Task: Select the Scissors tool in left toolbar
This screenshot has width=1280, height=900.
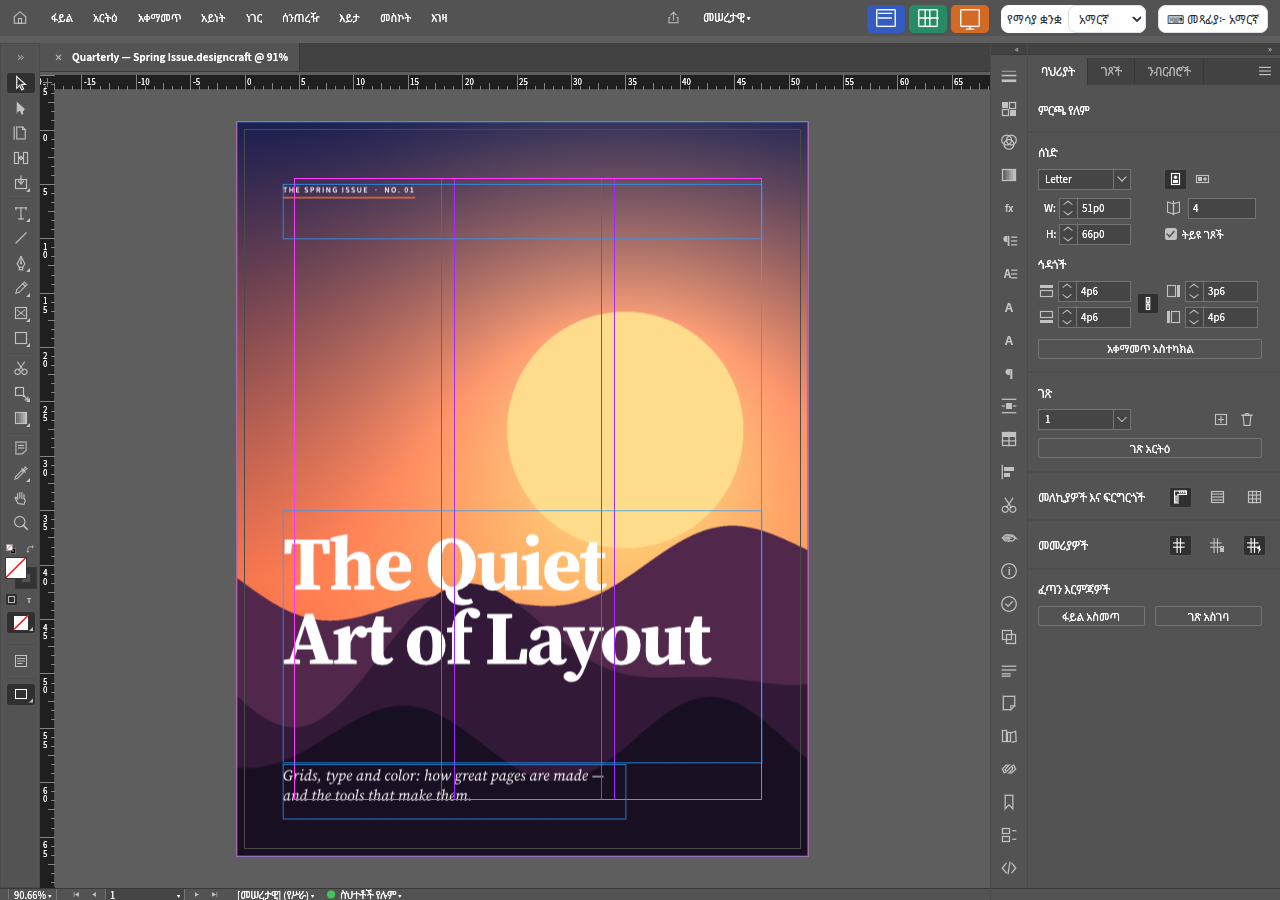Action: (20, 368)
